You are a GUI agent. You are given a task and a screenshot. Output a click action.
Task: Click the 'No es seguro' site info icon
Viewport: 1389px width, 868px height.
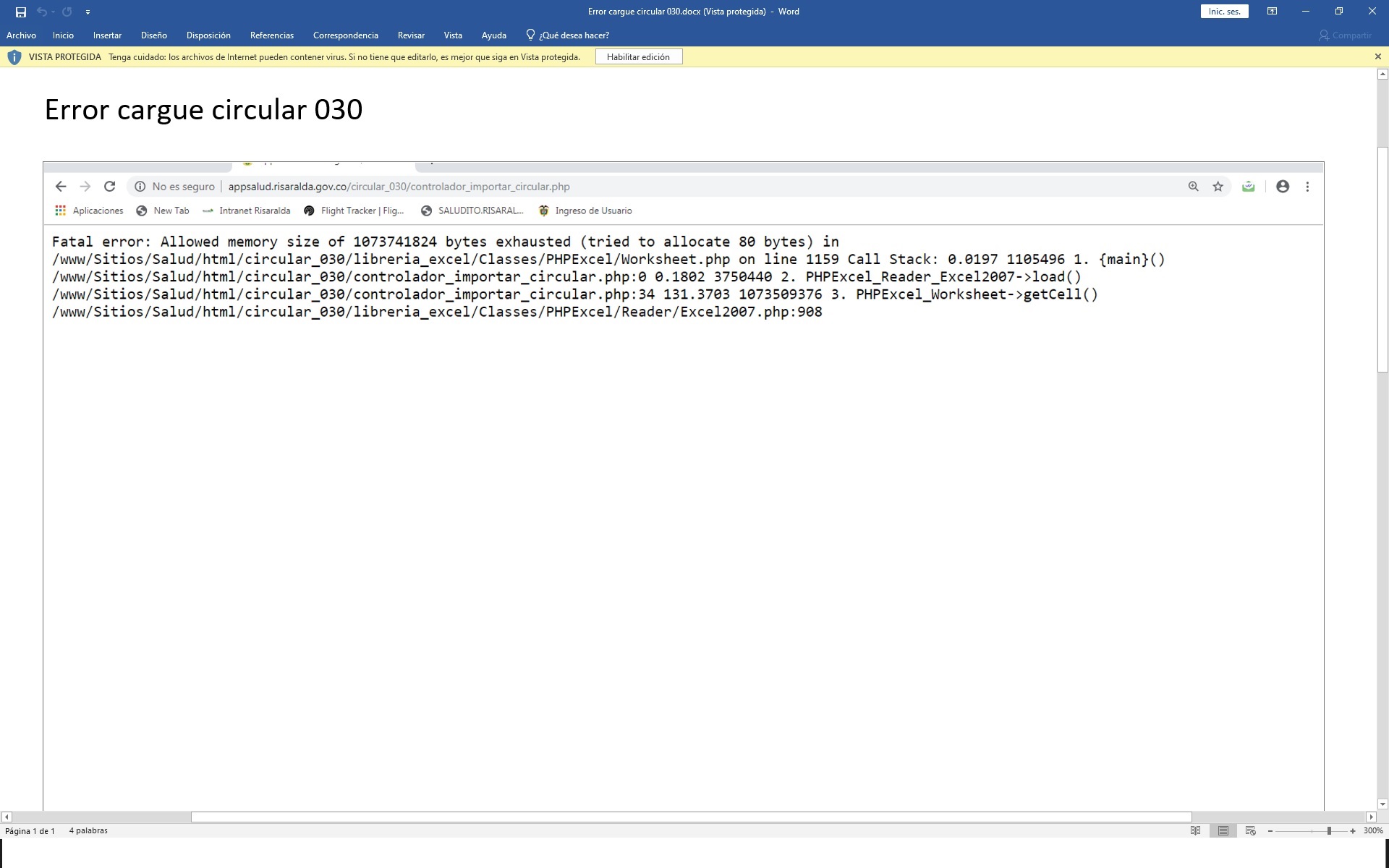click(x=140, y=187)
